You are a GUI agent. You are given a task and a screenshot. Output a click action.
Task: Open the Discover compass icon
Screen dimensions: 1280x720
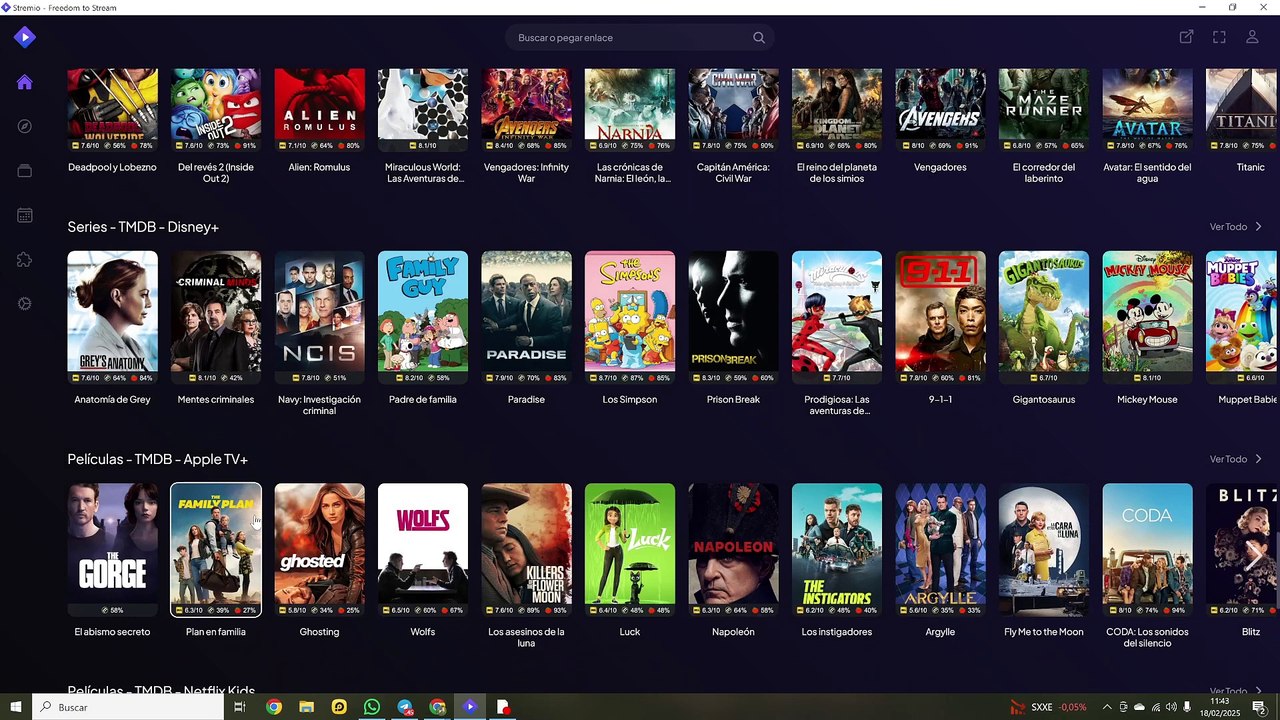pyautogui.click(x=25, y=126)
